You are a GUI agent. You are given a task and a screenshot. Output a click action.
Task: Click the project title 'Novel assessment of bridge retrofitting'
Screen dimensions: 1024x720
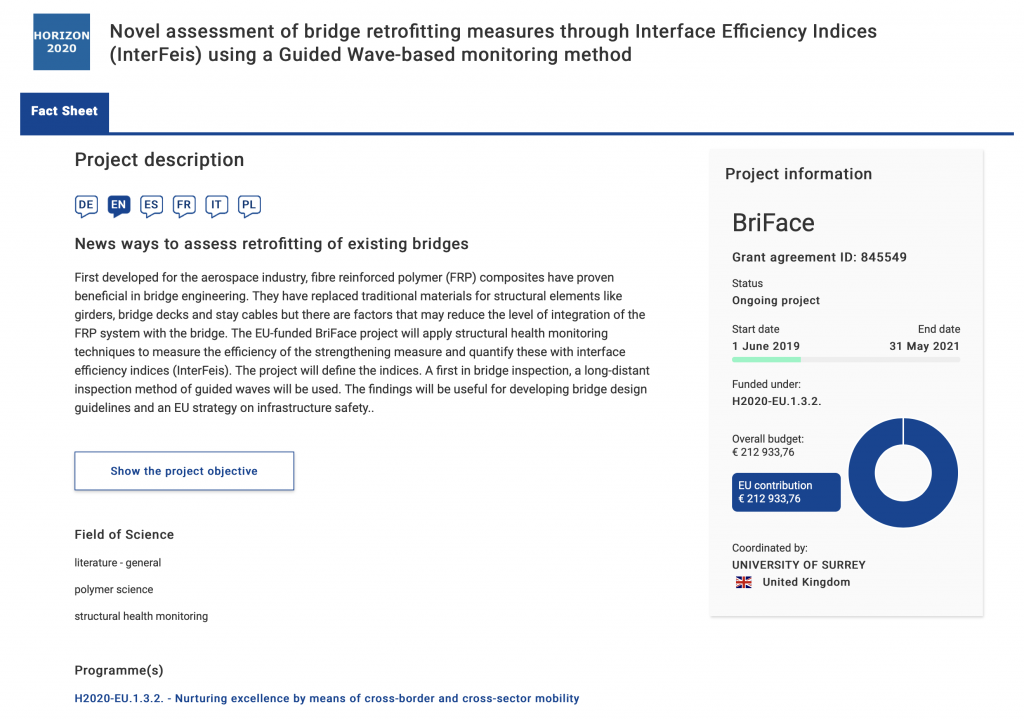pyautogui.click(x=493, y=42)
